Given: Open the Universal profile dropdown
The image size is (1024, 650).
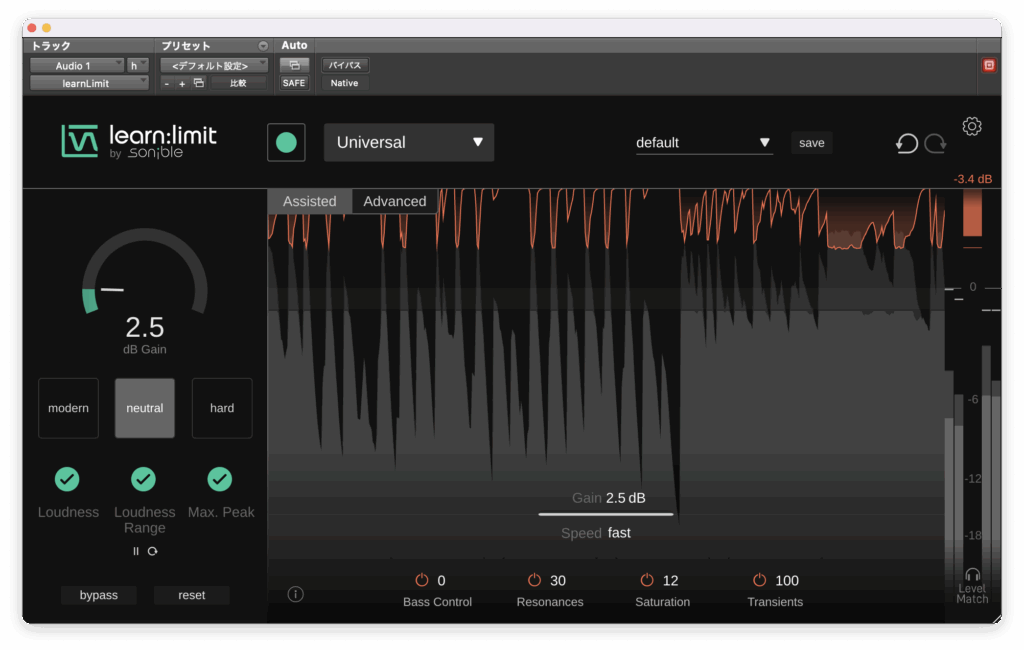Looking at the screenshot, I should tap(409, 142).
